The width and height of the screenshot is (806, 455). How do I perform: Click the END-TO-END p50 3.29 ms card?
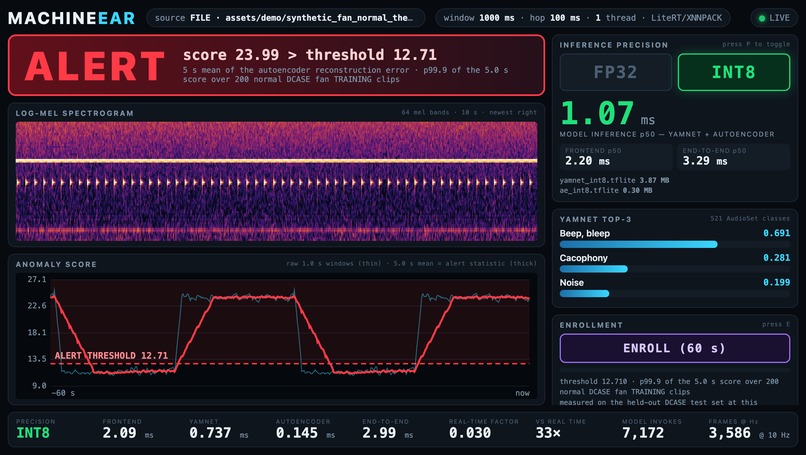click(734, 157)
